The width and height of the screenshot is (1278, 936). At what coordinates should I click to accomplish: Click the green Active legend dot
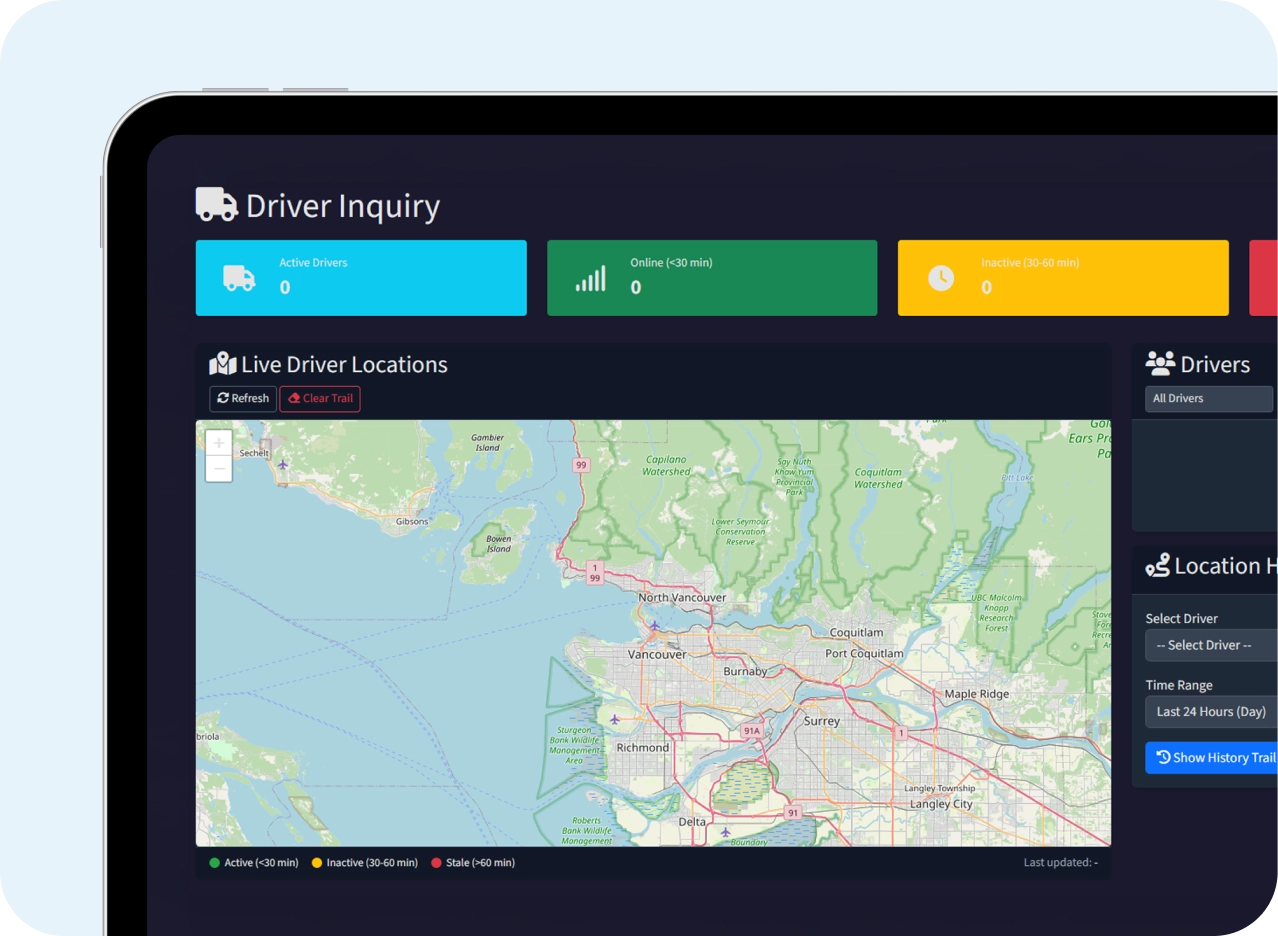[214, 862]
